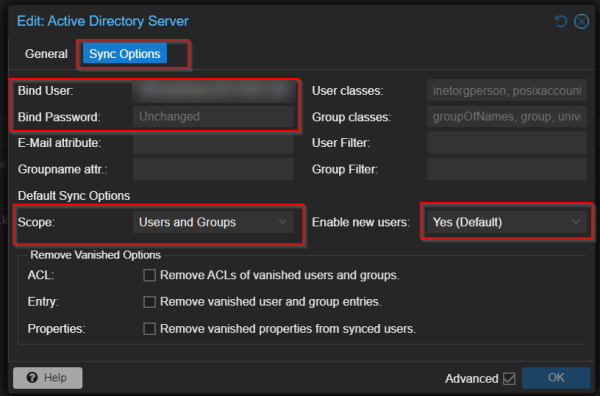Edit the User classes field
The height and width of the screenshot is (396, 600).
tap(507, 91)
